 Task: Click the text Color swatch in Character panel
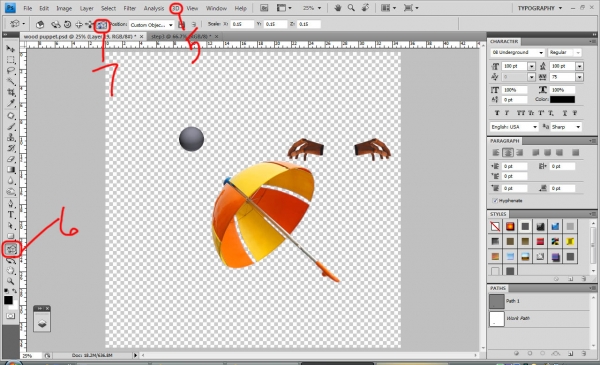[x=562, y=99]
